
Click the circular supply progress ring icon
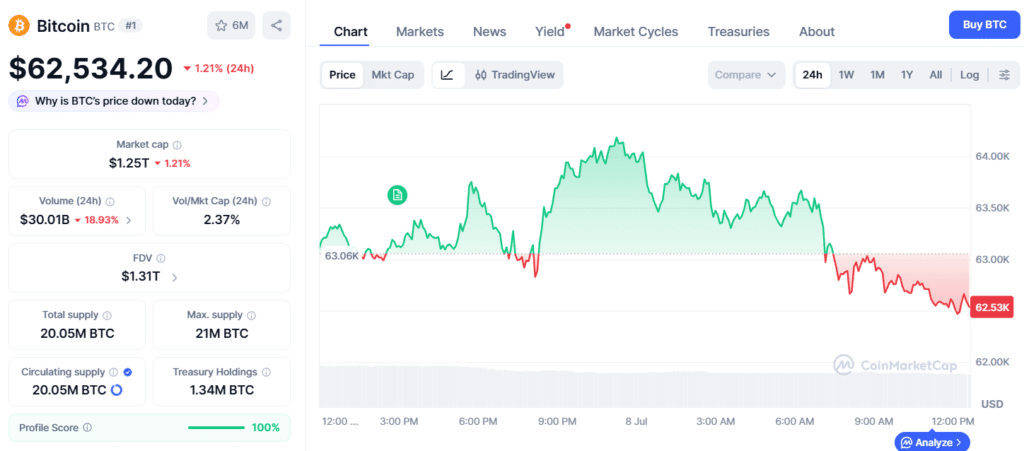tap(117, 390)
